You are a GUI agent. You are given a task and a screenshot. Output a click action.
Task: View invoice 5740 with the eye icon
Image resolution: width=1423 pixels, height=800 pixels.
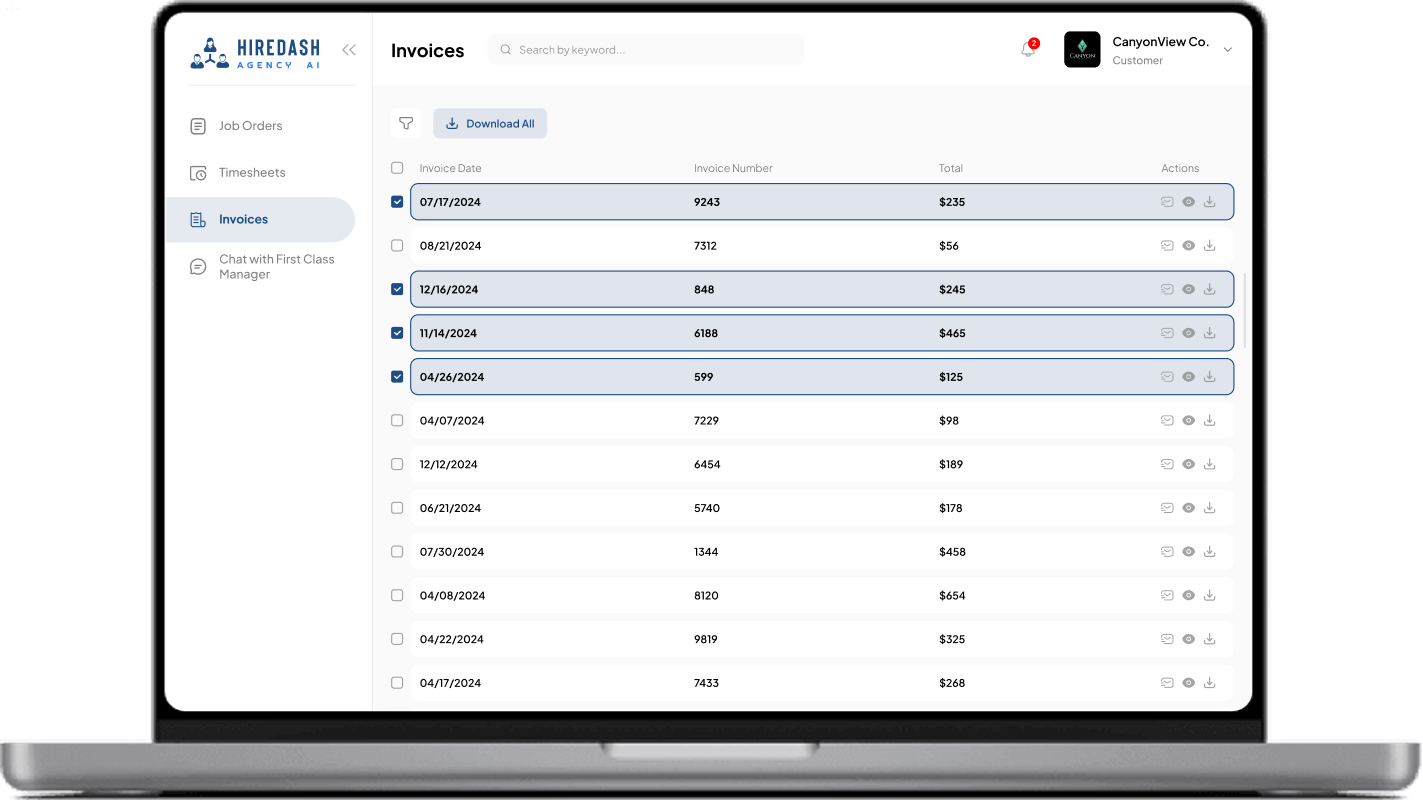1189,508
